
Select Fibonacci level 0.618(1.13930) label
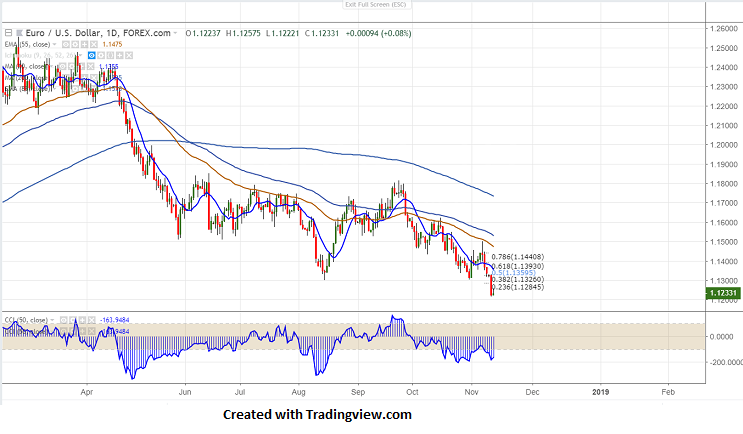[x=518, y=266]
